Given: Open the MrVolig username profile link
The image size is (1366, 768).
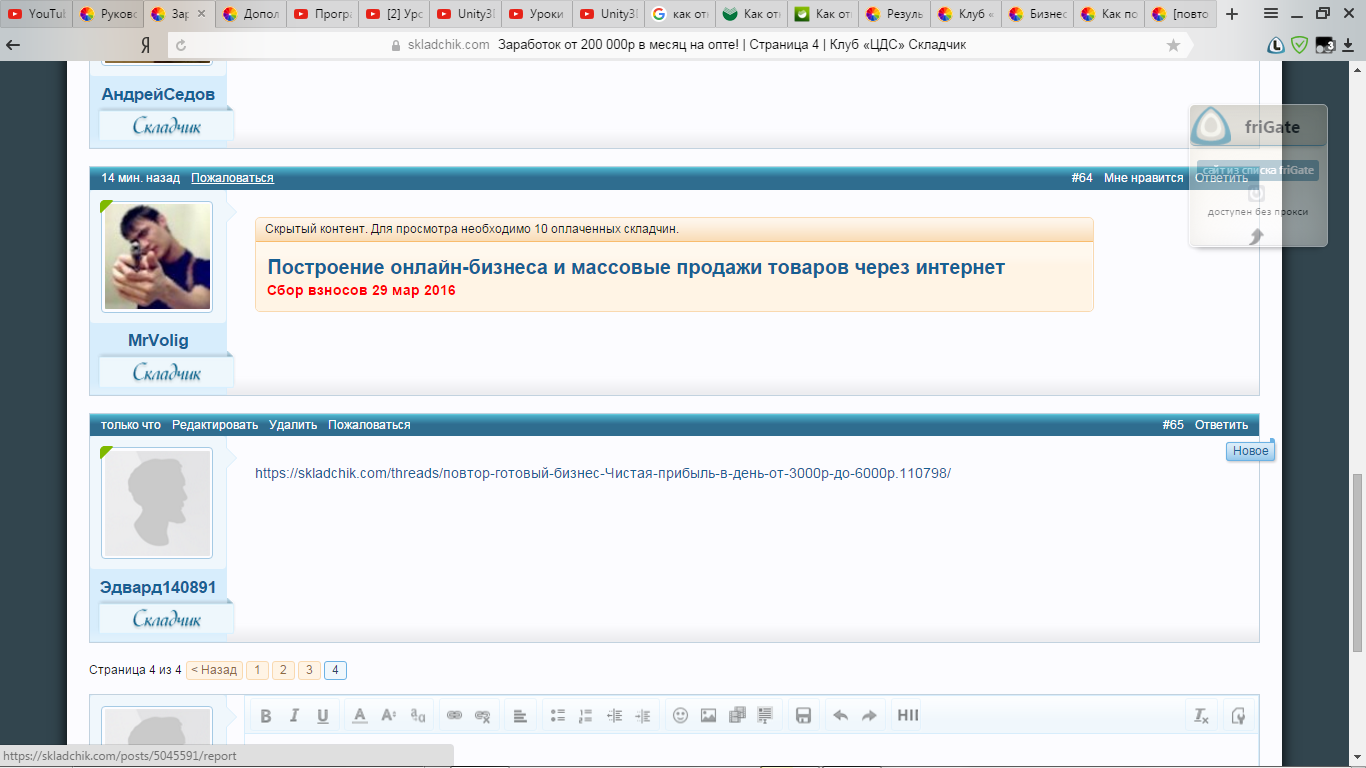Looking at the screenshot, I should (158, 340).
